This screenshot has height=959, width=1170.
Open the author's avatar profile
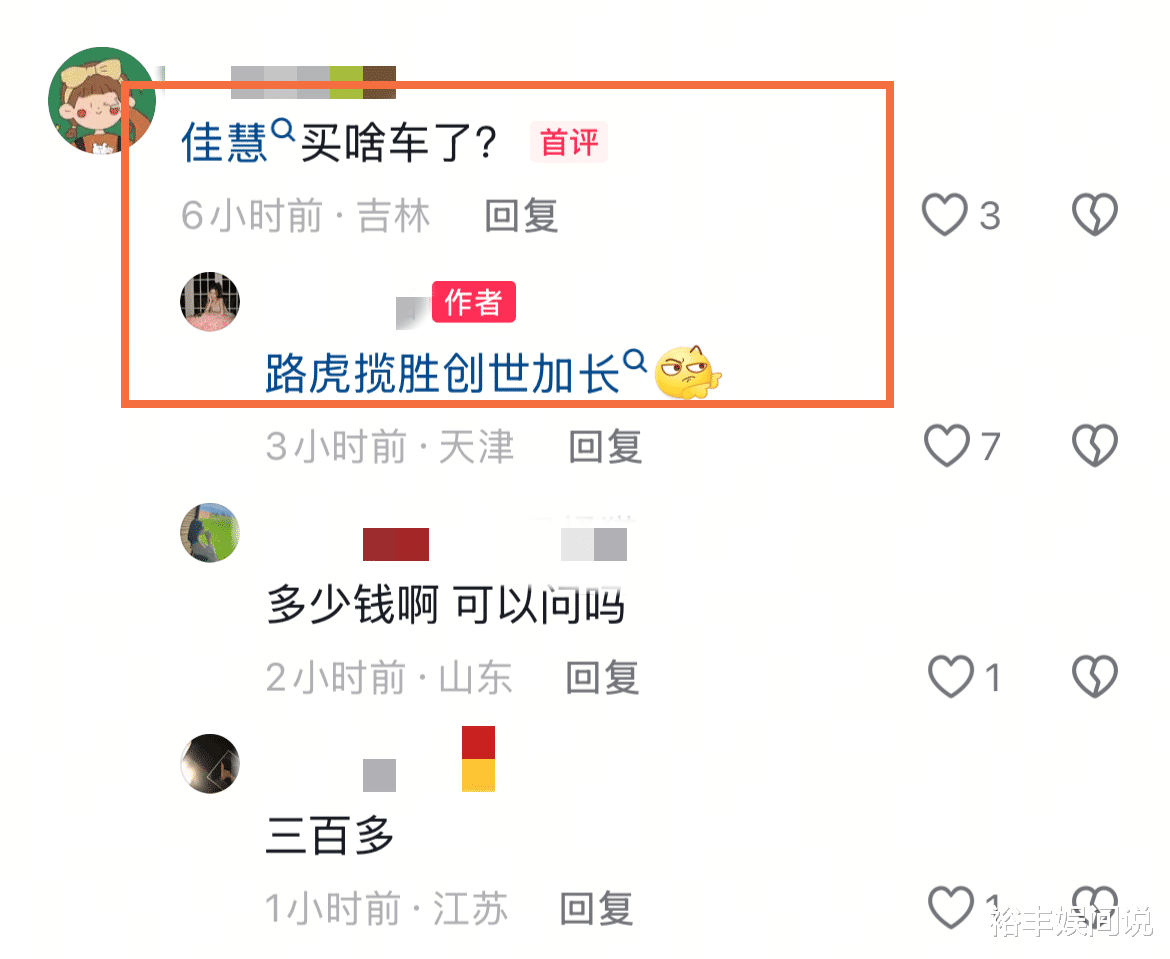click(210, 302)
